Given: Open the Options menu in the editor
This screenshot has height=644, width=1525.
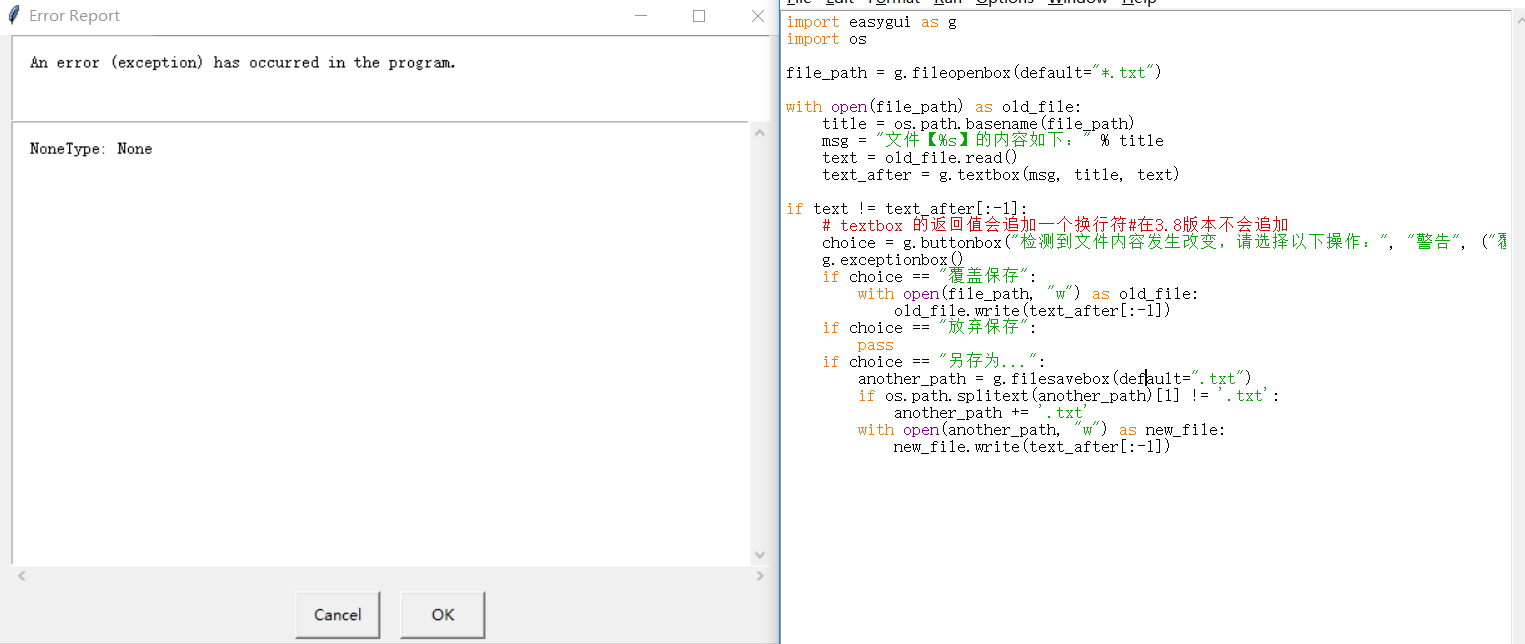Looking at the screenshot, I should (1004, 2).
